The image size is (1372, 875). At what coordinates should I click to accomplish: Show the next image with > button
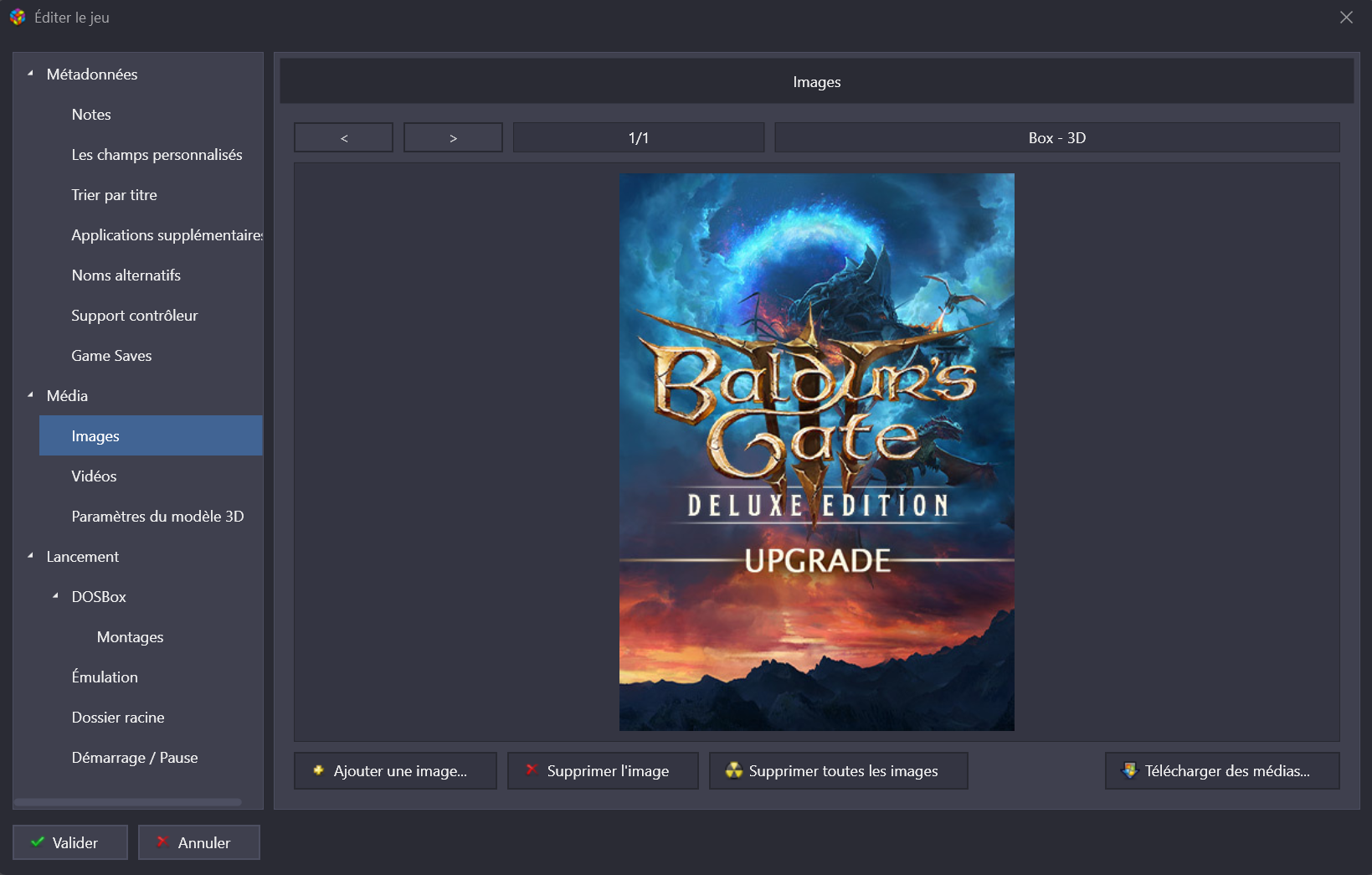click(x=453, y=137)
